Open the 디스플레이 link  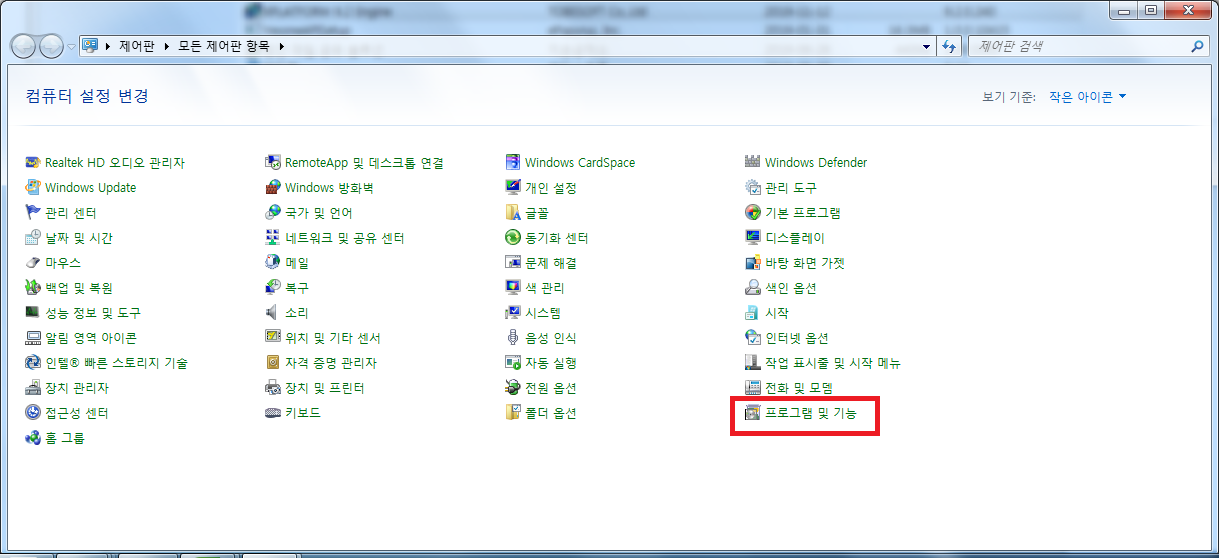[x=795, y=237]
